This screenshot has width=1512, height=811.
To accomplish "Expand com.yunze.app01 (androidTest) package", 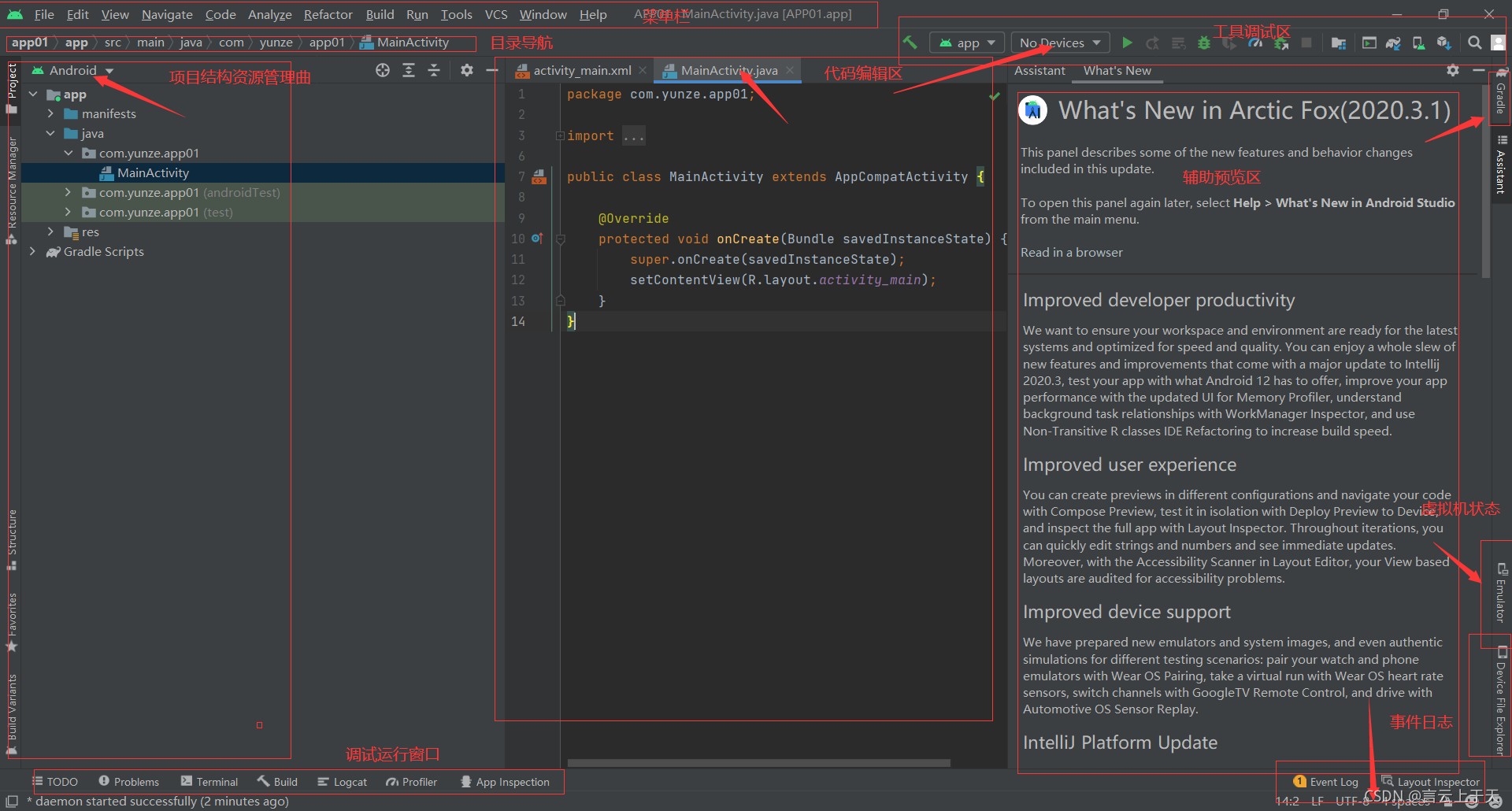I will pos(68,193).
